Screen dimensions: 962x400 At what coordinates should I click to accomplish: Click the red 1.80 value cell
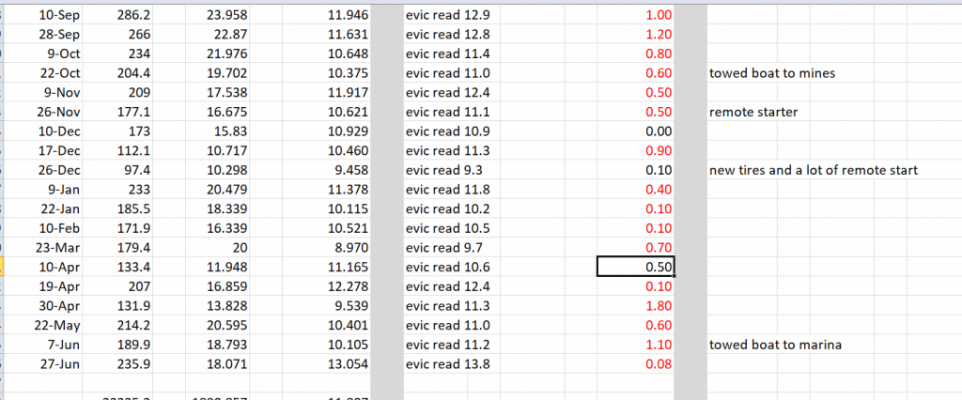(636, 306)
